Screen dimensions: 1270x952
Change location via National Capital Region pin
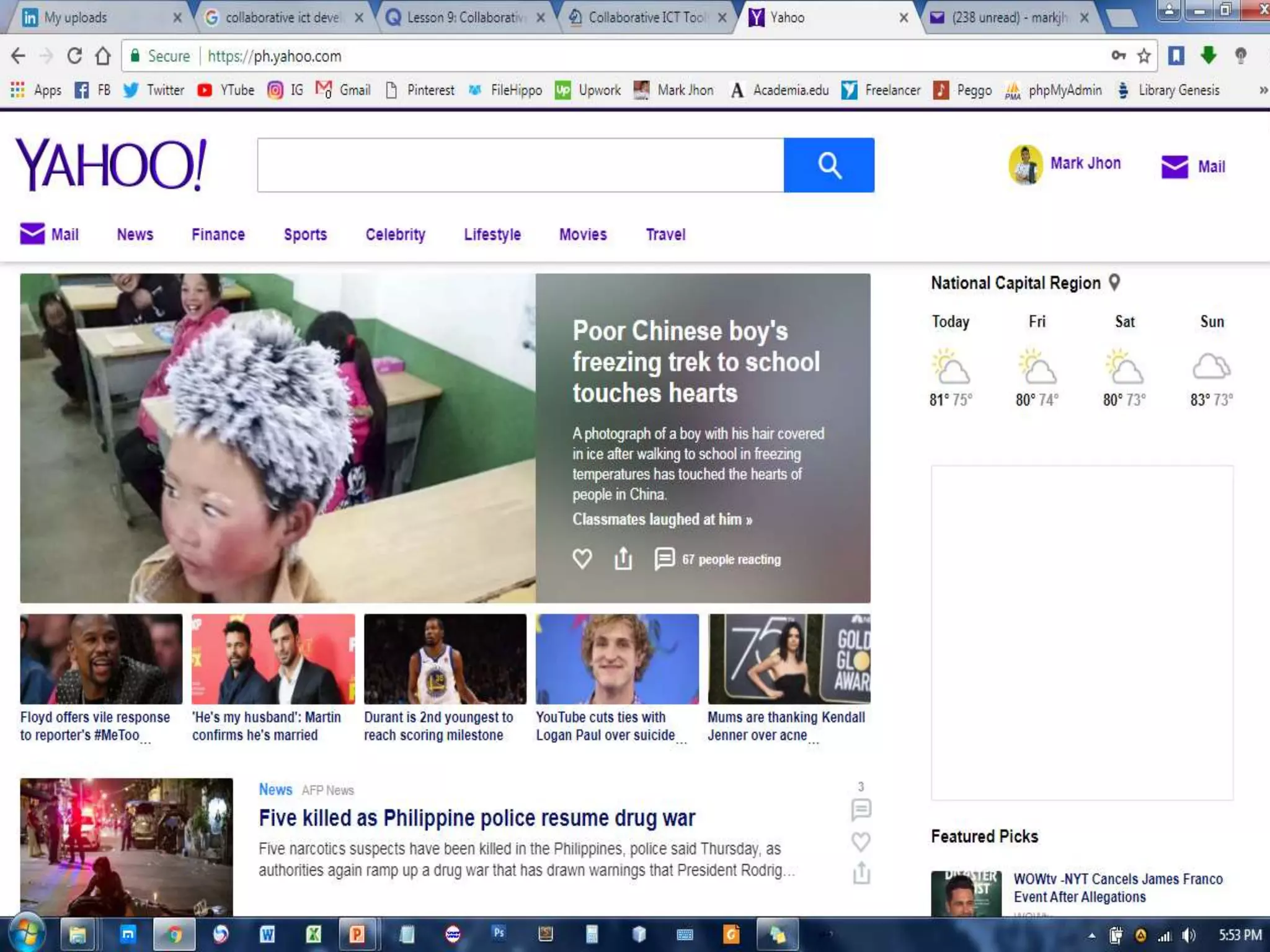[x=1114, y=283]
